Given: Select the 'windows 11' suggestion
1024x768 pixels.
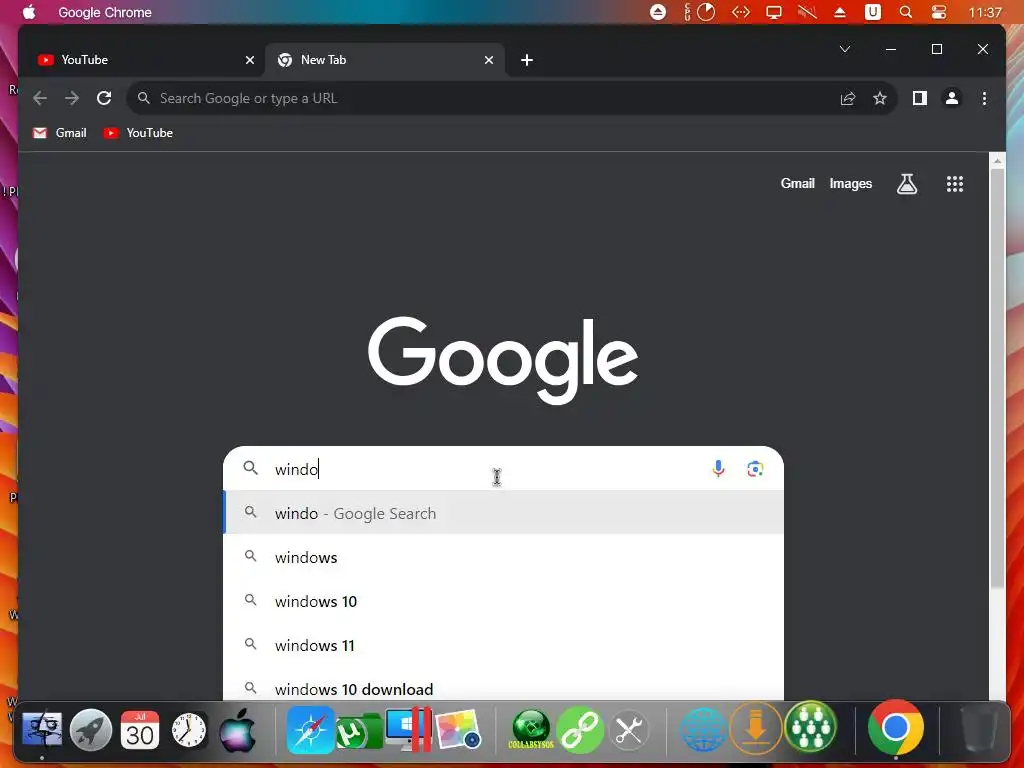Looking at the screenshot, I should 503,645.
